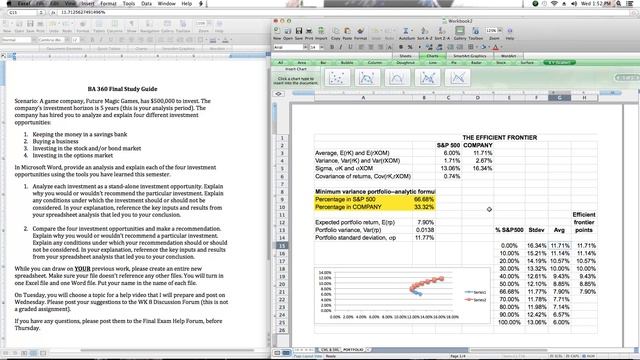640x360 pixels.
Task: Switch to the PORTFOLIO sheet tab
Action: point(353,350)
